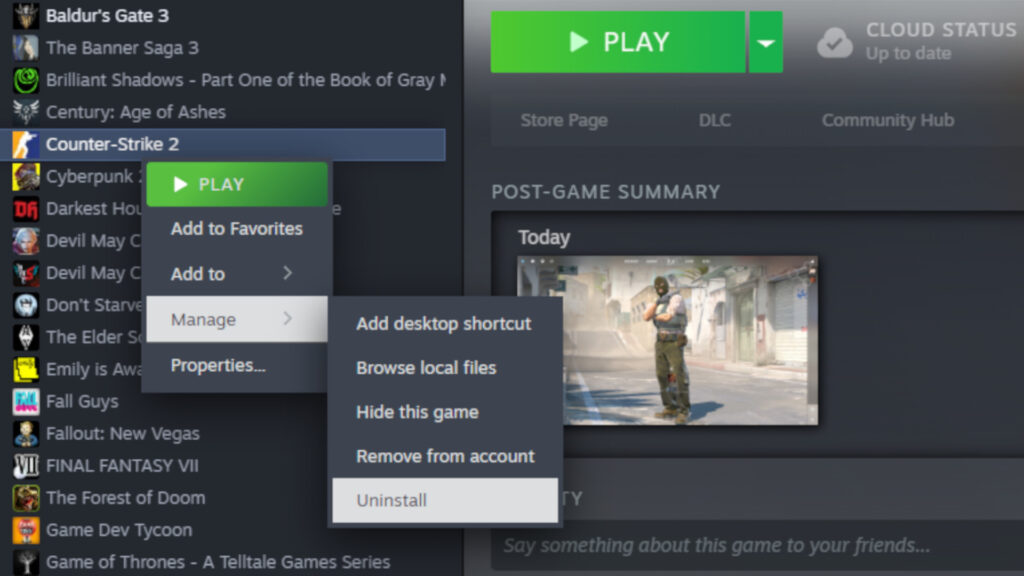The height and width of the screenshot is (576, 1024).
Task: Open the Store Page link
Action: pos(563,120)
